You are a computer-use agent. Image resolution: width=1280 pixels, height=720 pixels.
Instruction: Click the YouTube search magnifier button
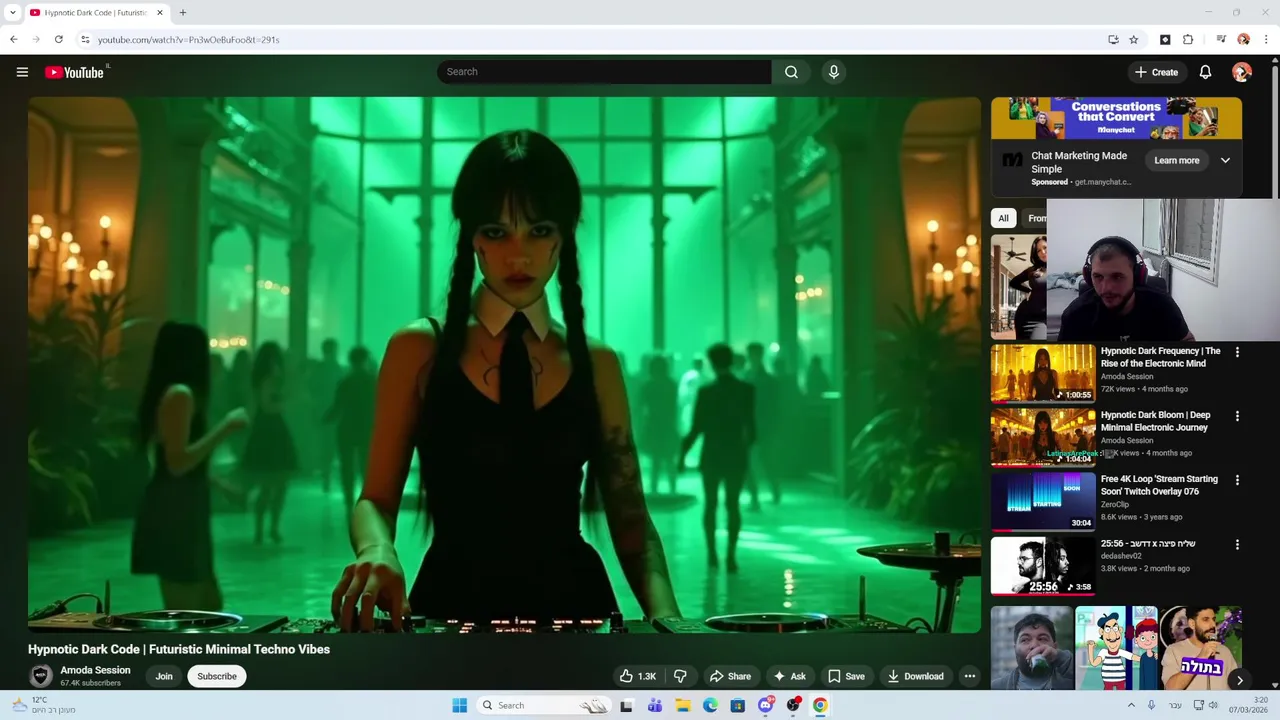[x=791, y=72]
